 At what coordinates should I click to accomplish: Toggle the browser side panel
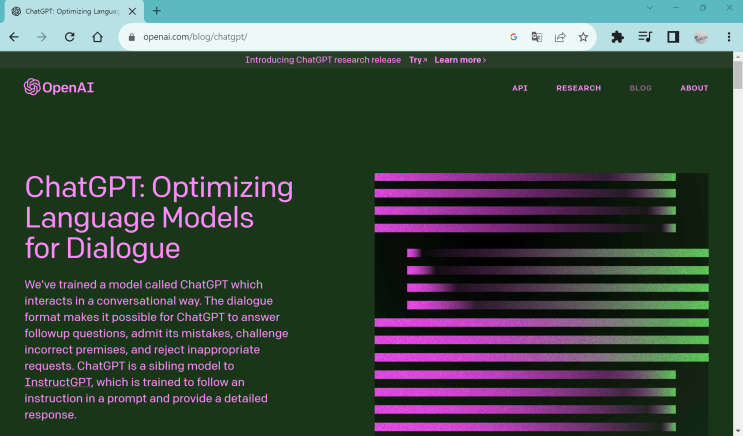click(673, 37)
